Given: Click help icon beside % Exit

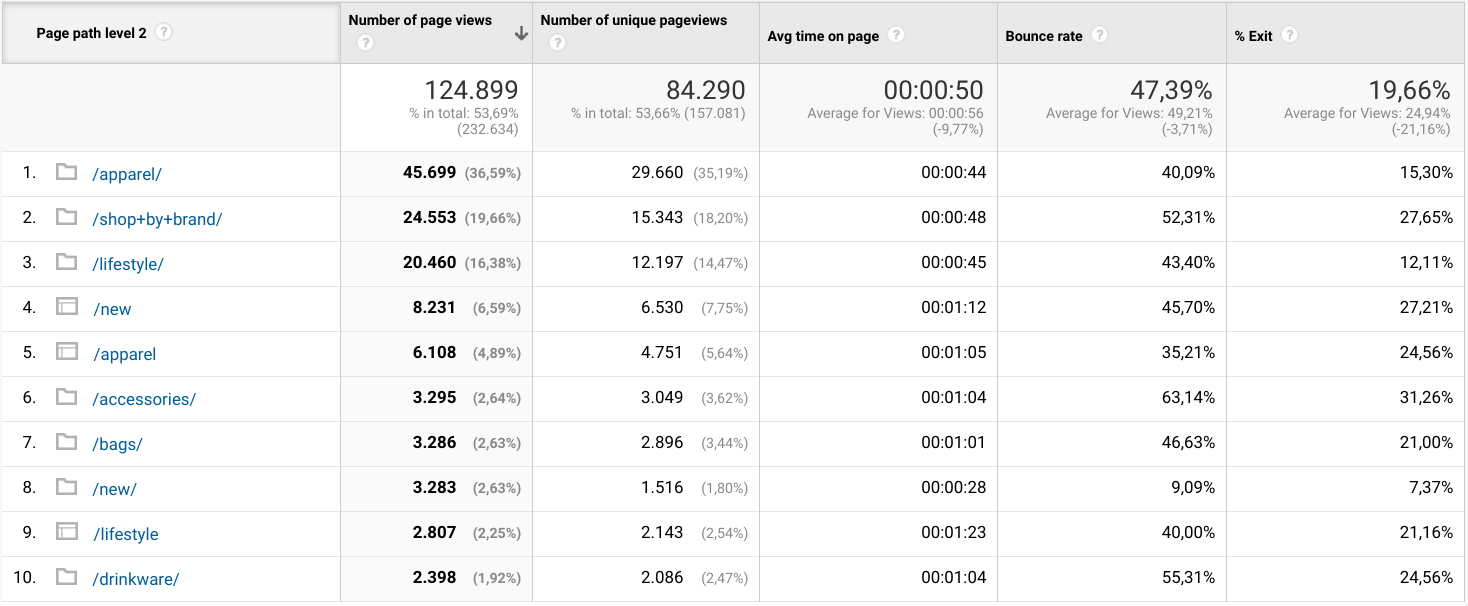Looking at the screenshot, I should [x=1289, y=35].
